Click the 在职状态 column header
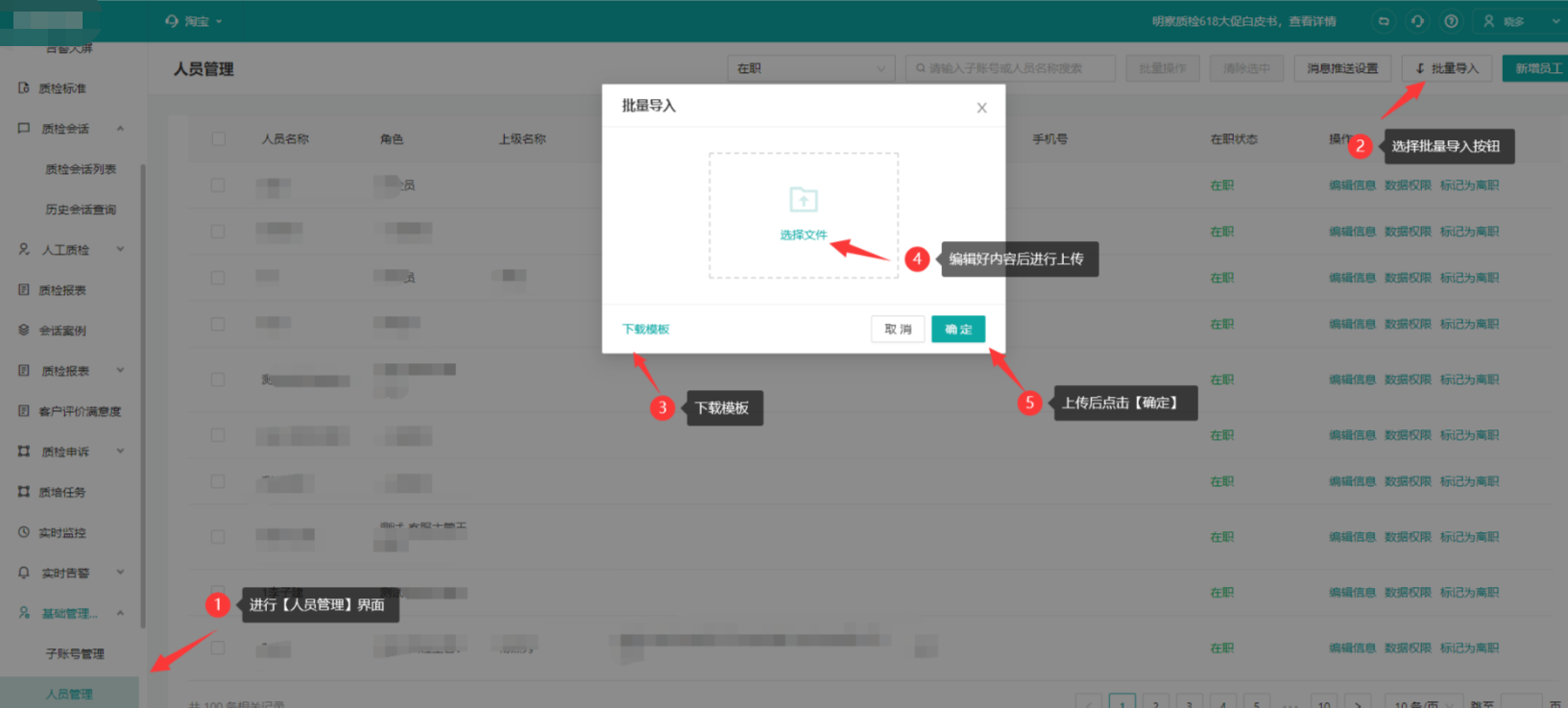 tap(1234, 138)
